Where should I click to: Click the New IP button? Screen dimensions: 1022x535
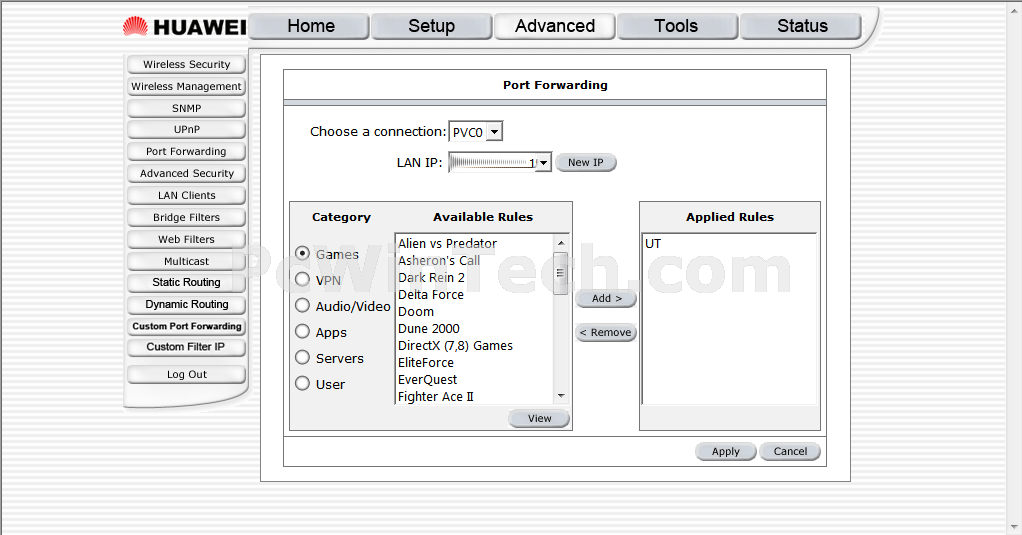[585, 162]
